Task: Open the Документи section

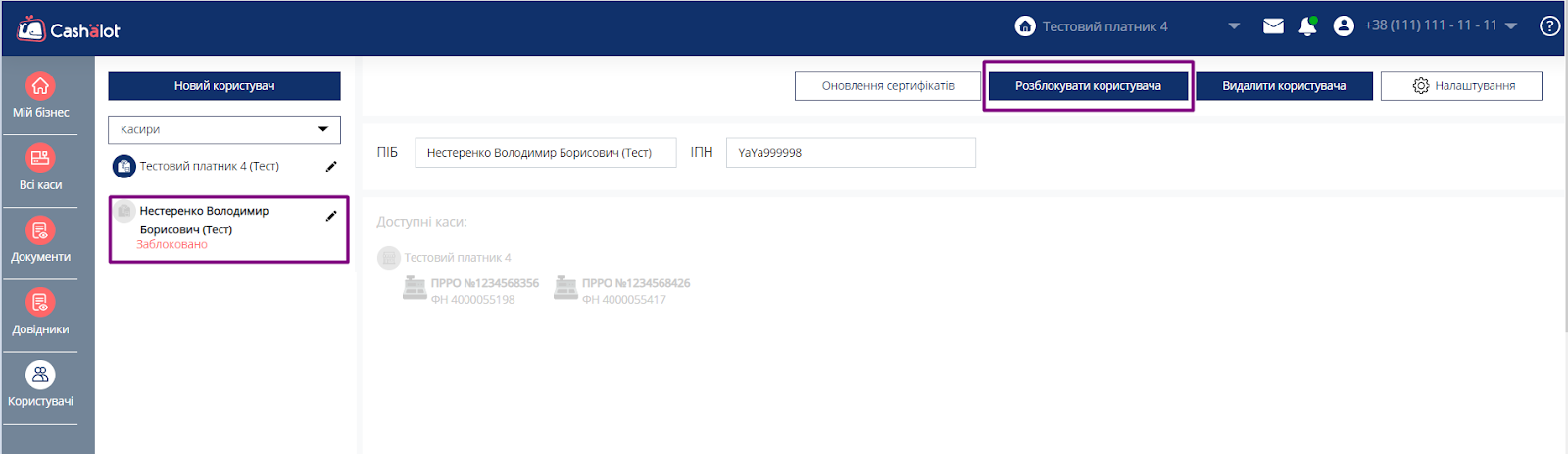Action: 40,240
